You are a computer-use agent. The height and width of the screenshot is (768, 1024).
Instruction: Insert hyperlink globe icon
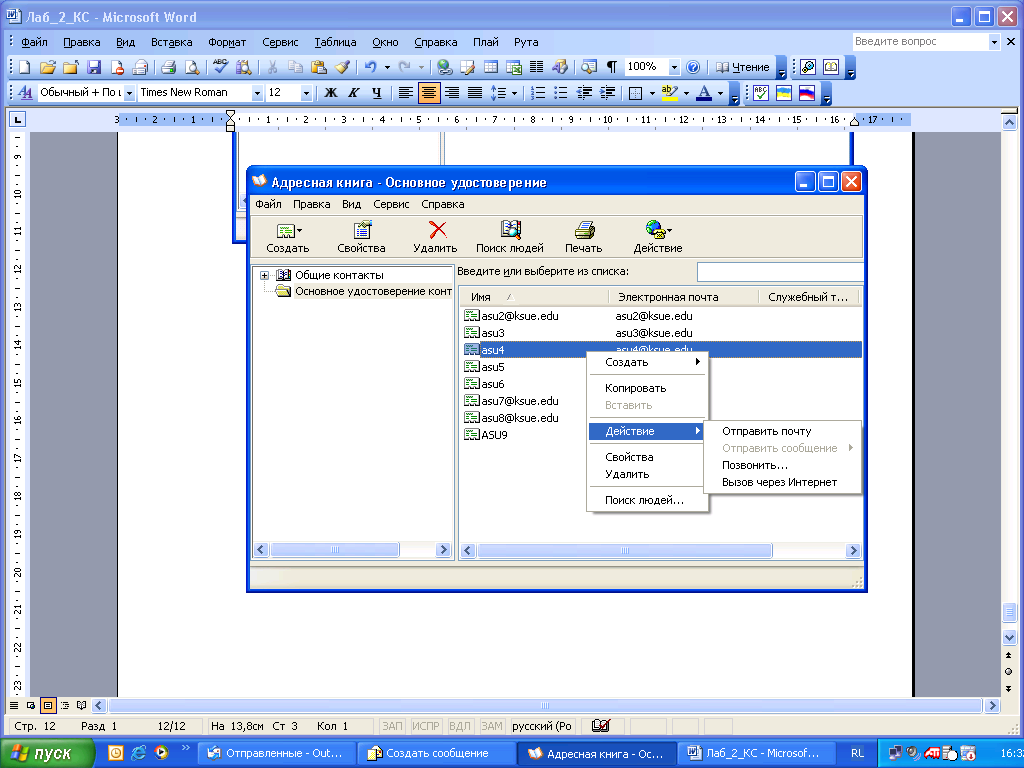[445, 67]
